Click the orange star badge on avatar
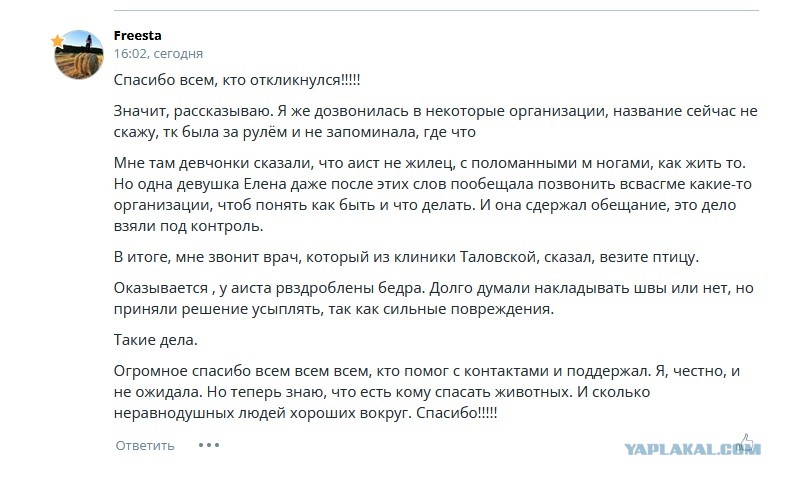The image size is (787, 479). (x=58, y=41)
